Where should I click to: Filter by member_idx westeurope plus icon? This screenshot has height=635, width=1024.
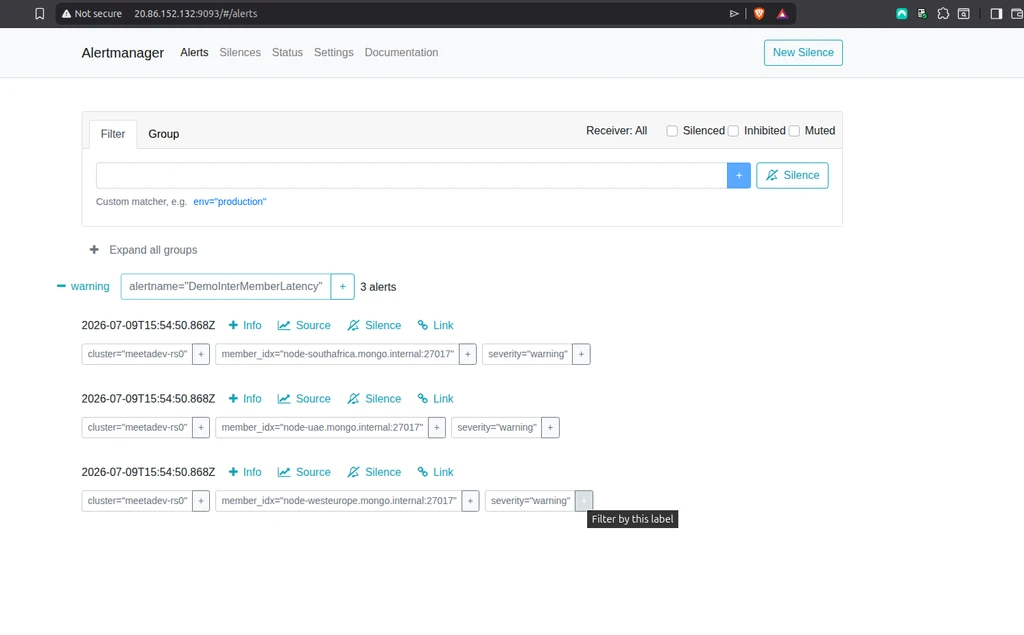tap(470, 500)
